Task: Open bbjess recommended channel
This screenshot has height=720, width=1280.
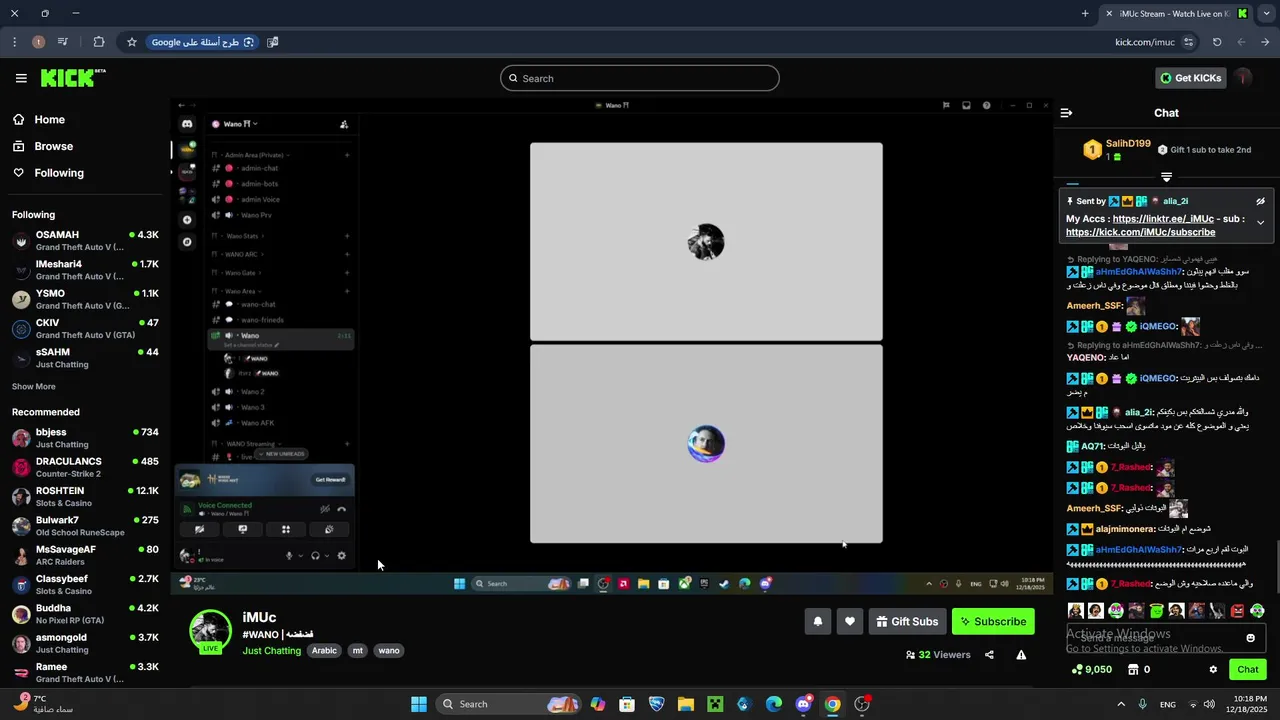Action: click(x=85, y=438)
